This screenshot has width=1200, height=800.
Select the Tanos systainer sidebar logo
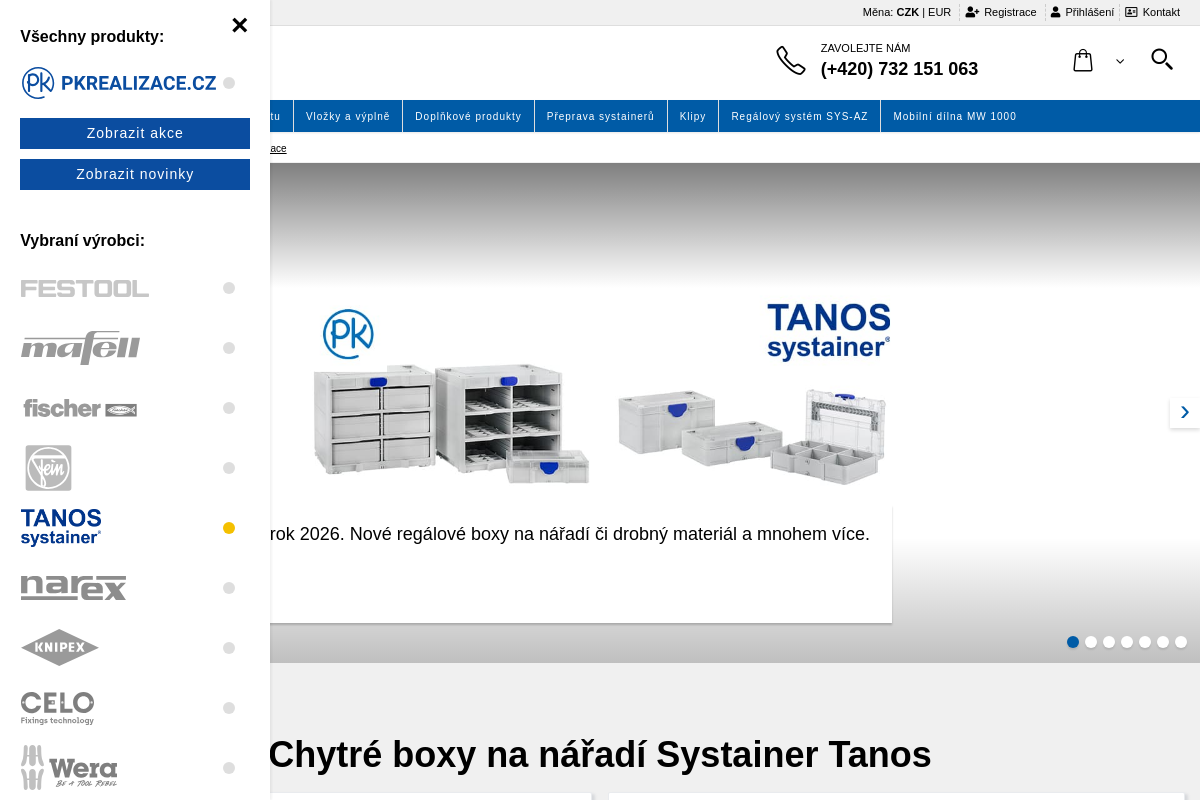tap(61, 527)
